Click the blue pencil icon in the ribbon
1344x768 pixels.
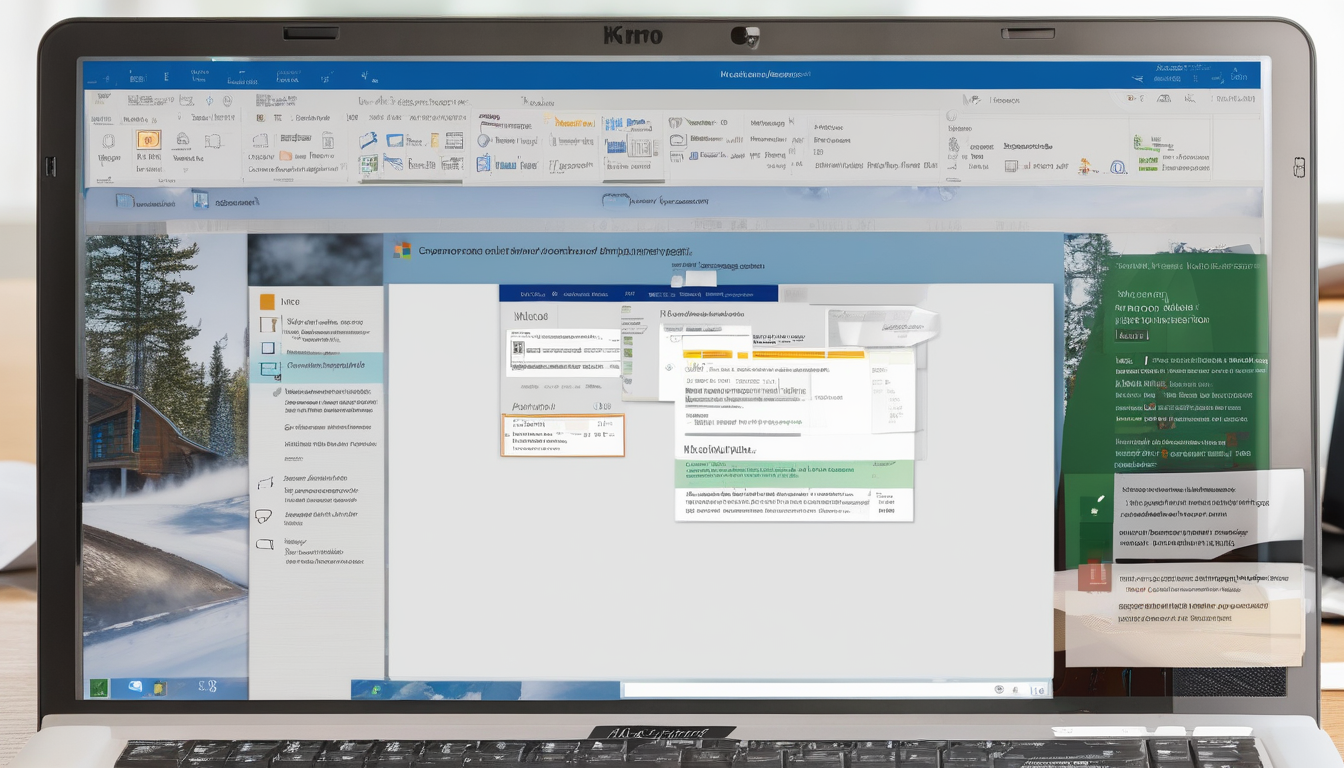[368, 140]
